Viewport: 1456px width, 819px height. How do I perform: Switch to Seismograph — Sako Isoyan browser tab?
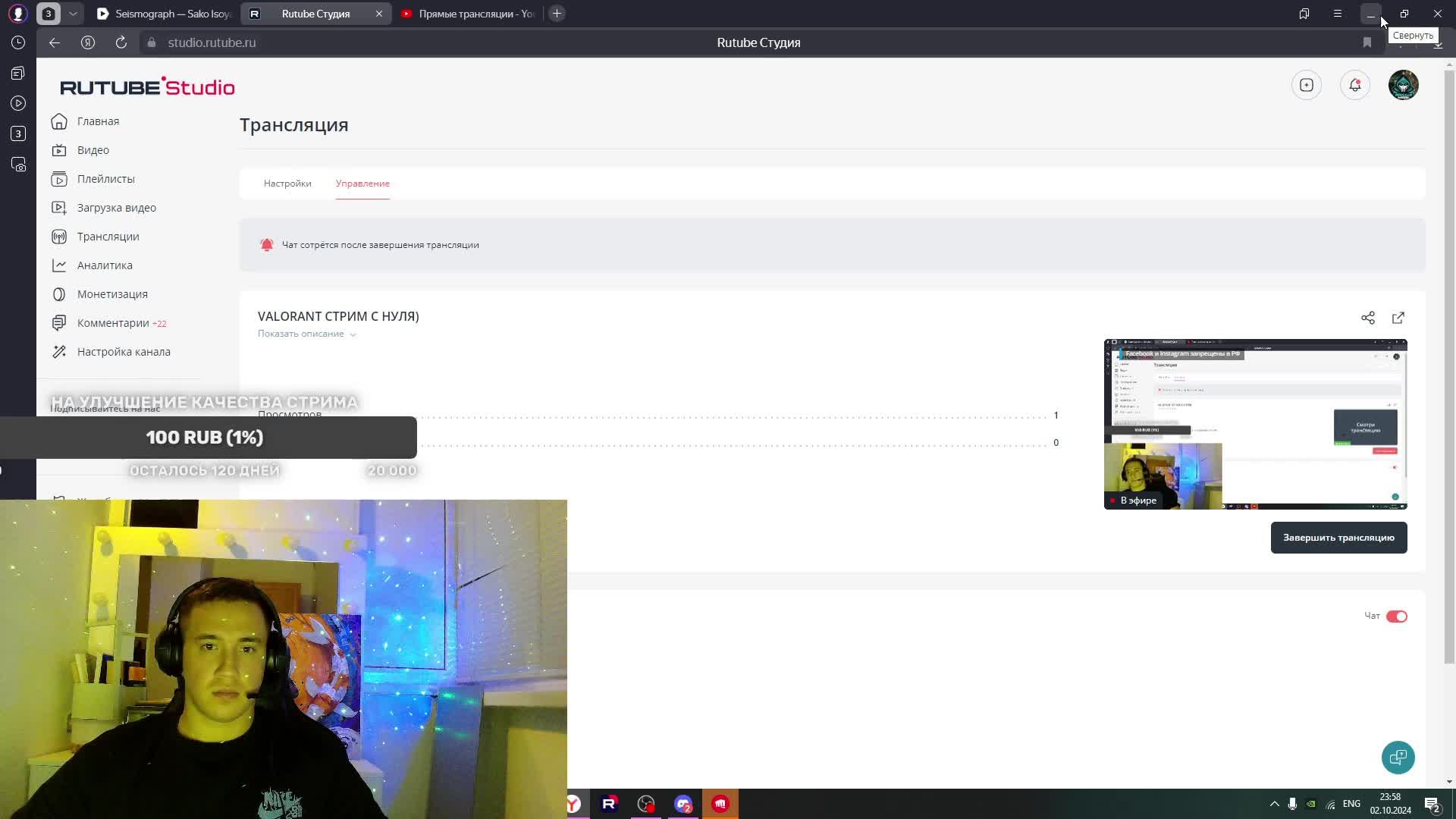pyautogui.click(x=164, y=14)
